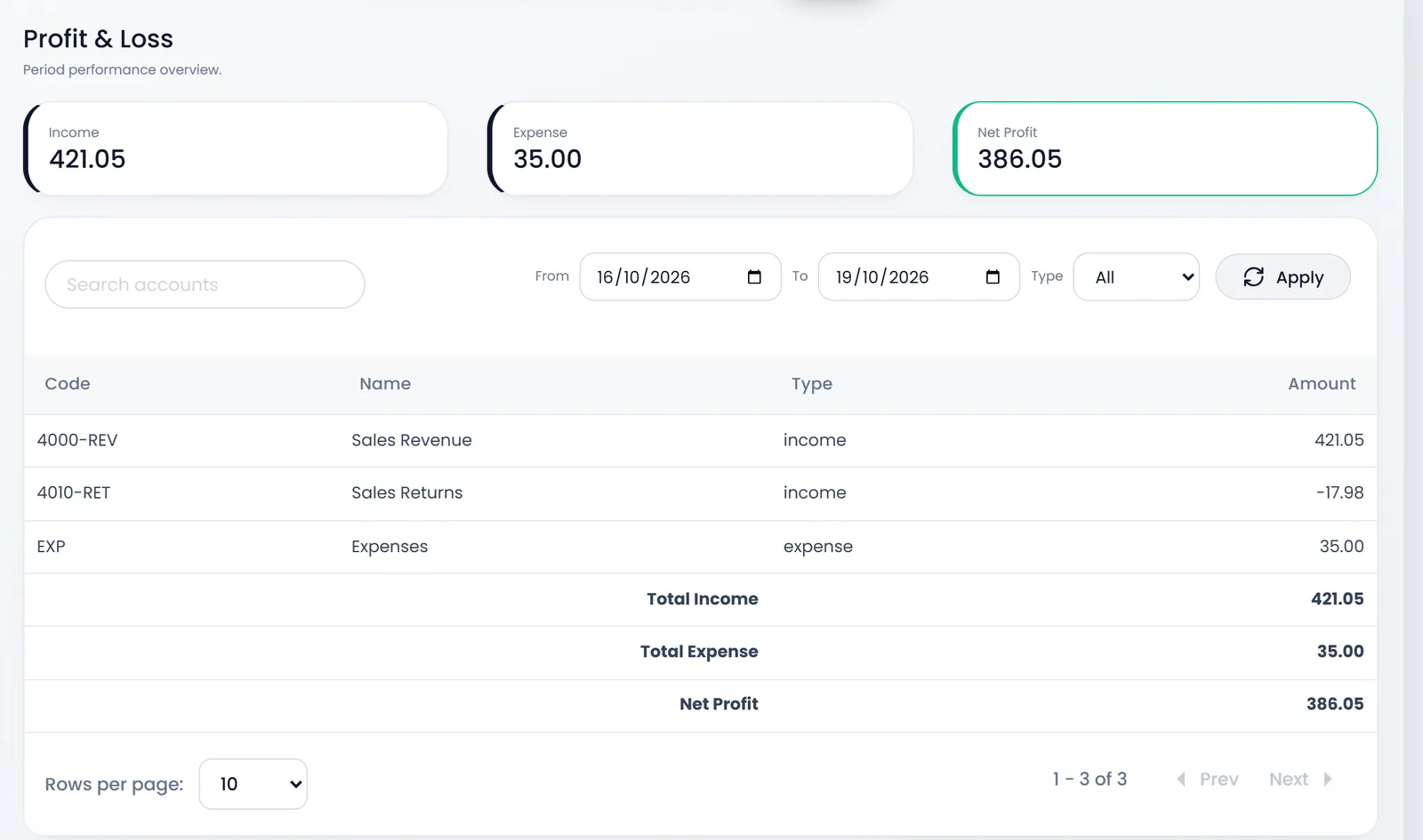1423x840 pixels.
Task: Sort by the Amount column header
Action: pos(1322,384)
